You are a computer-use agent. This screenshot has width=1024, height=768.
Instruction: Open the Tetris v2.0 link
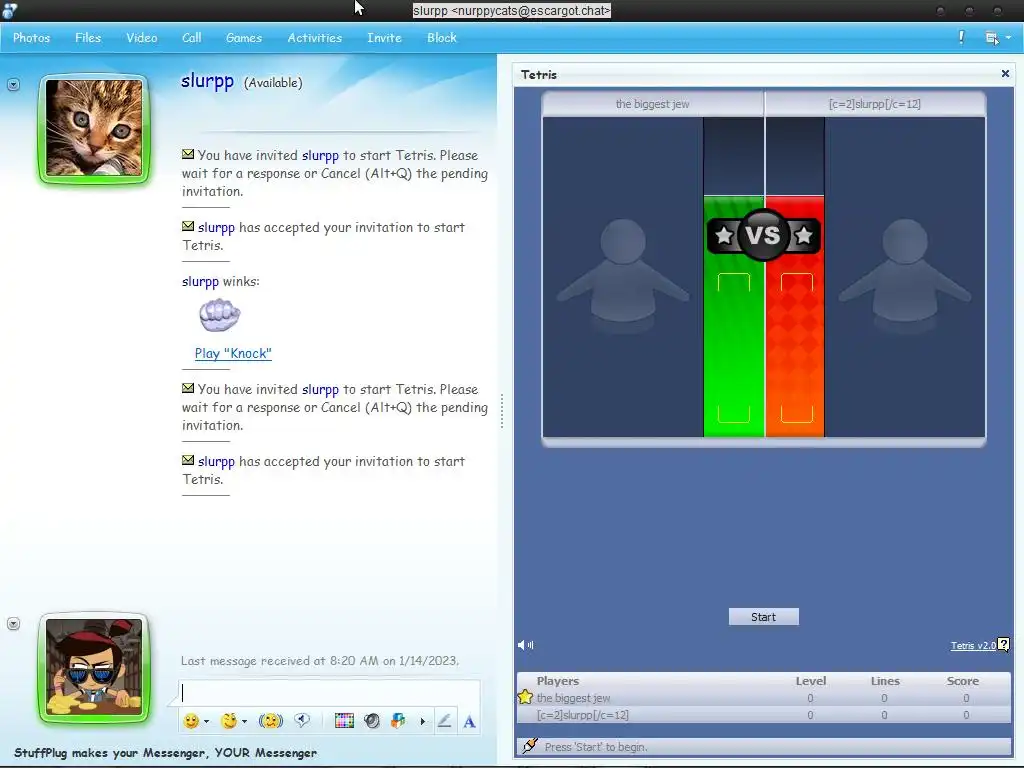(973, 645)
